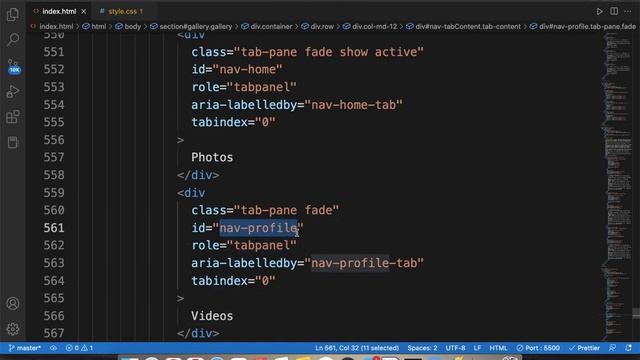Click line number 551 in gutter
The image size is (640, 360).
click(x=54, y=52)
